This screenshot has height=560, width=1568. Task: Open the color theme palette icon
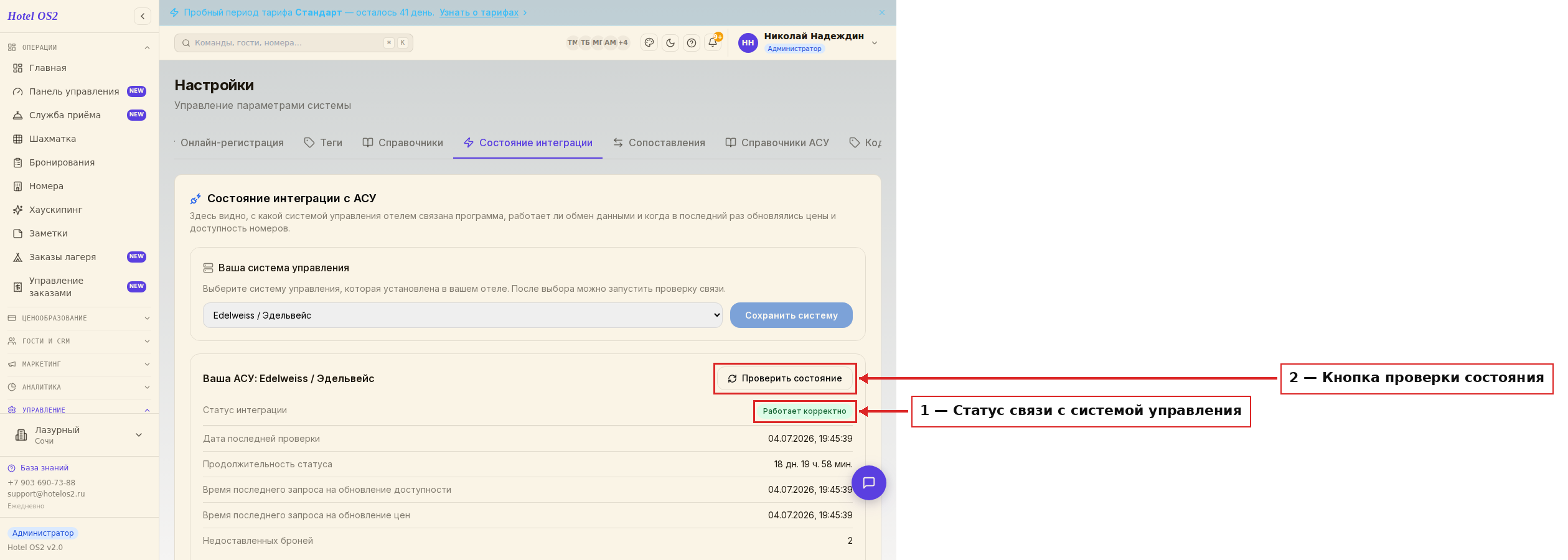(649, 43)
